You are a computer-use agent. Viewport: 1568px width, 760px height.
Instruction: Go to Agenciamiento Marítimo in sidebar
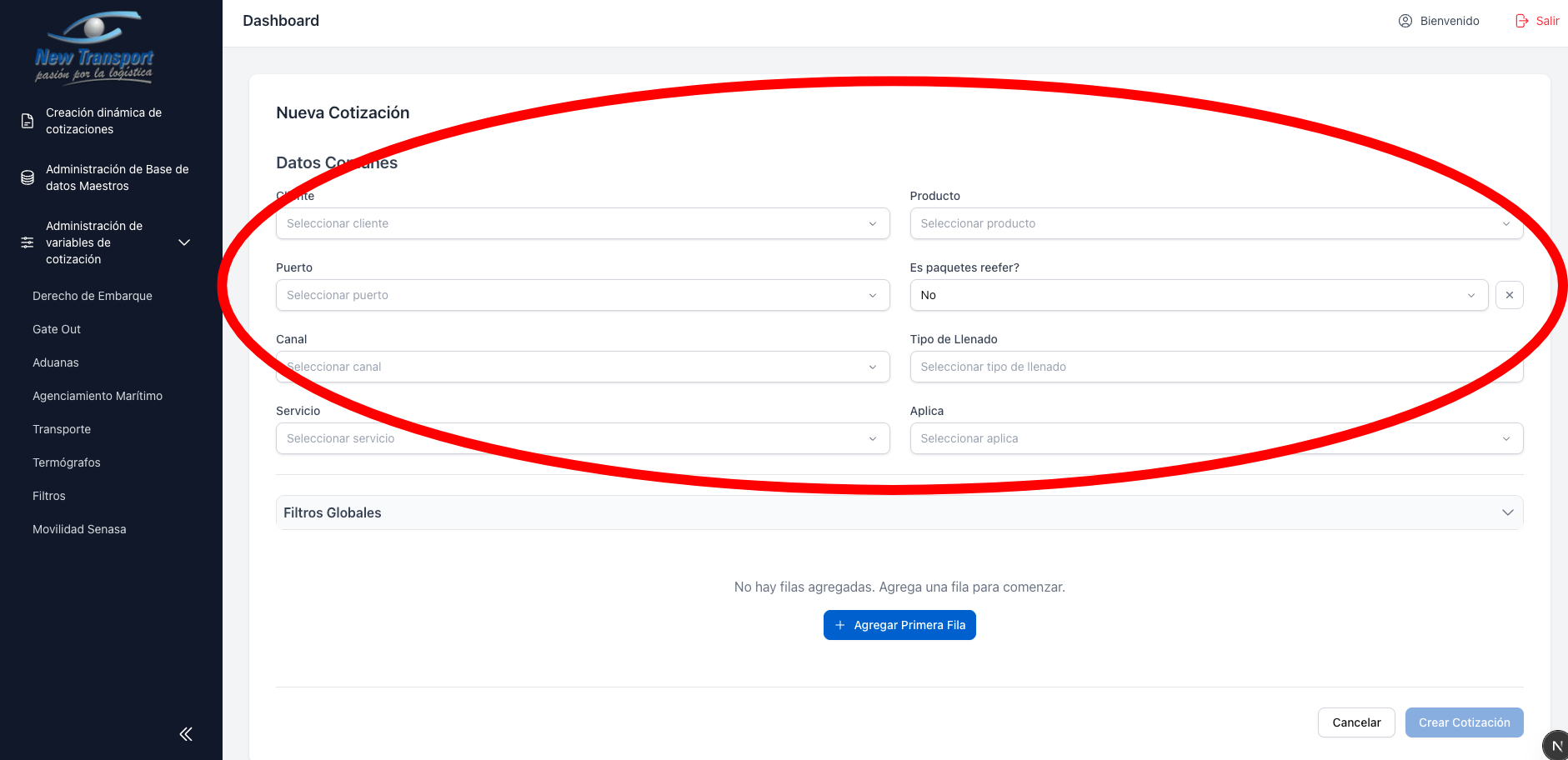[98, 396]
